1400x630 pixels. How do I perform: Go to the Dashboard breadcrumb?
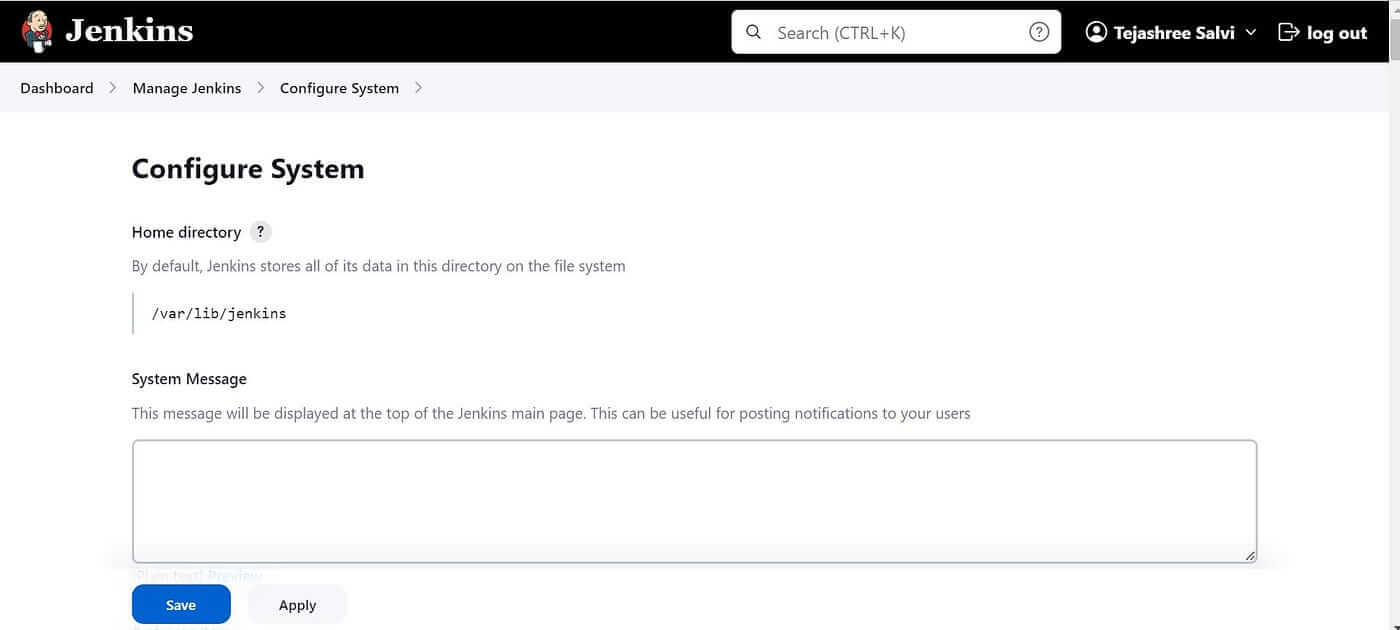tap(57, 88)
